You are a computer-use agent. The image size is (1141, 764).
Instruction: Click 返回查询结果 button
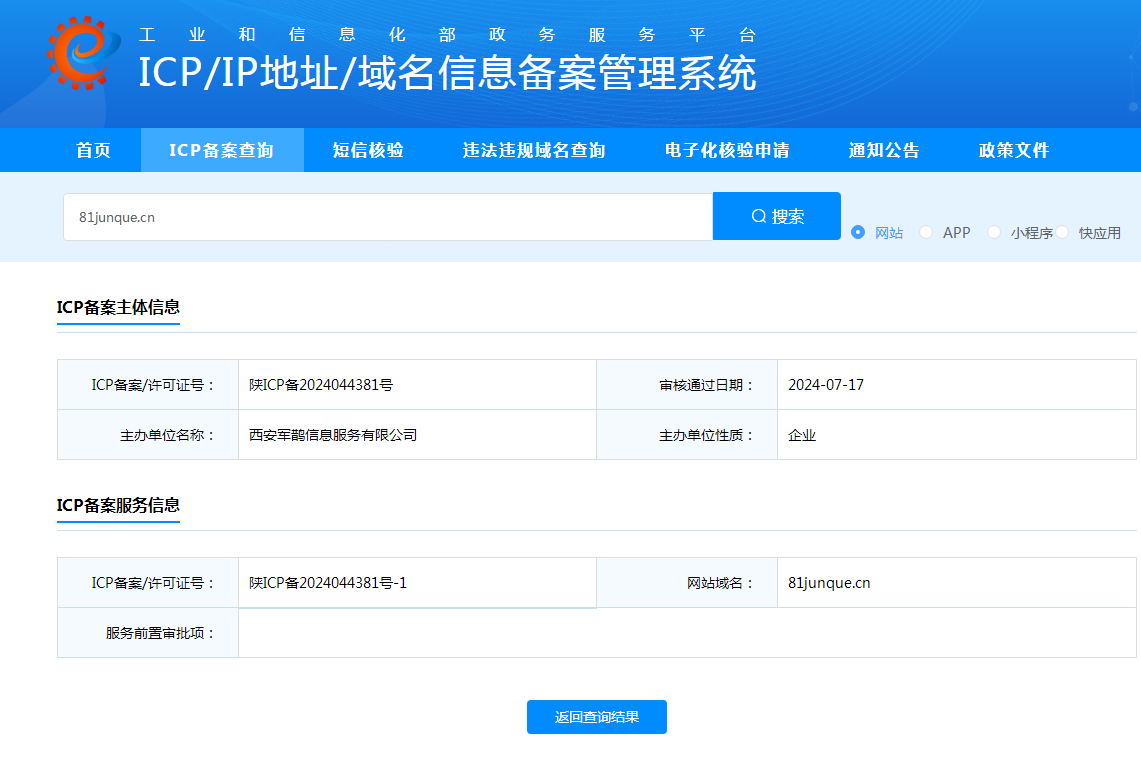tap(597, 717)
